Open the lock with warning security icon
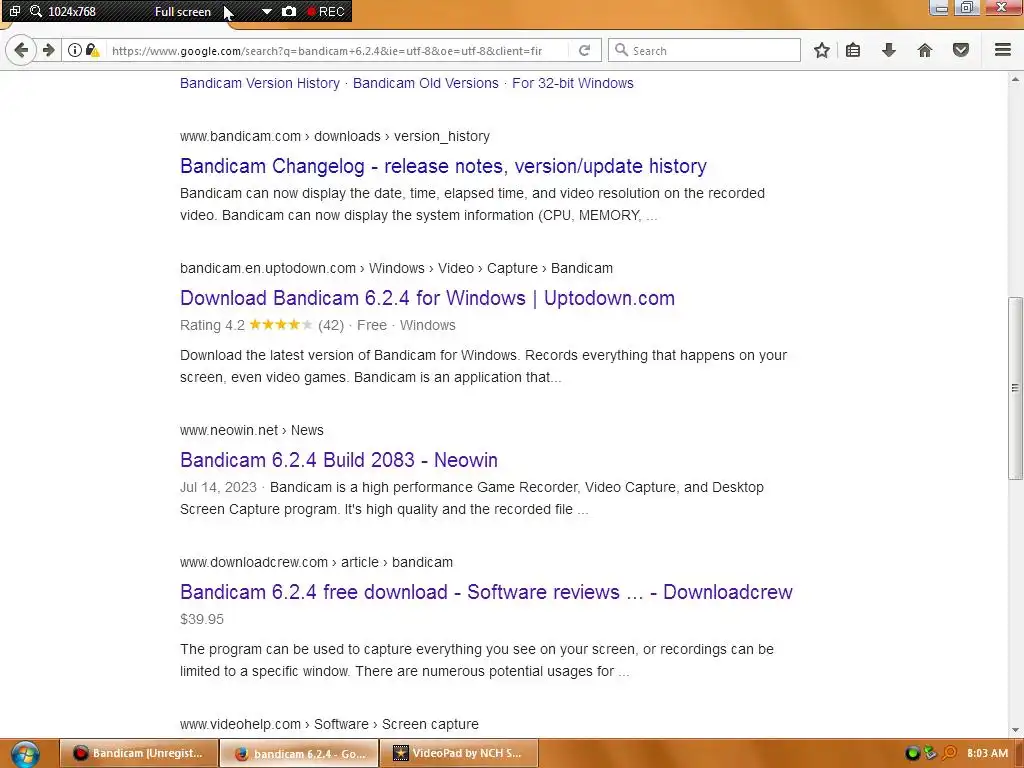This screenshot has width=1024, height=768. [x=92, y=50]
